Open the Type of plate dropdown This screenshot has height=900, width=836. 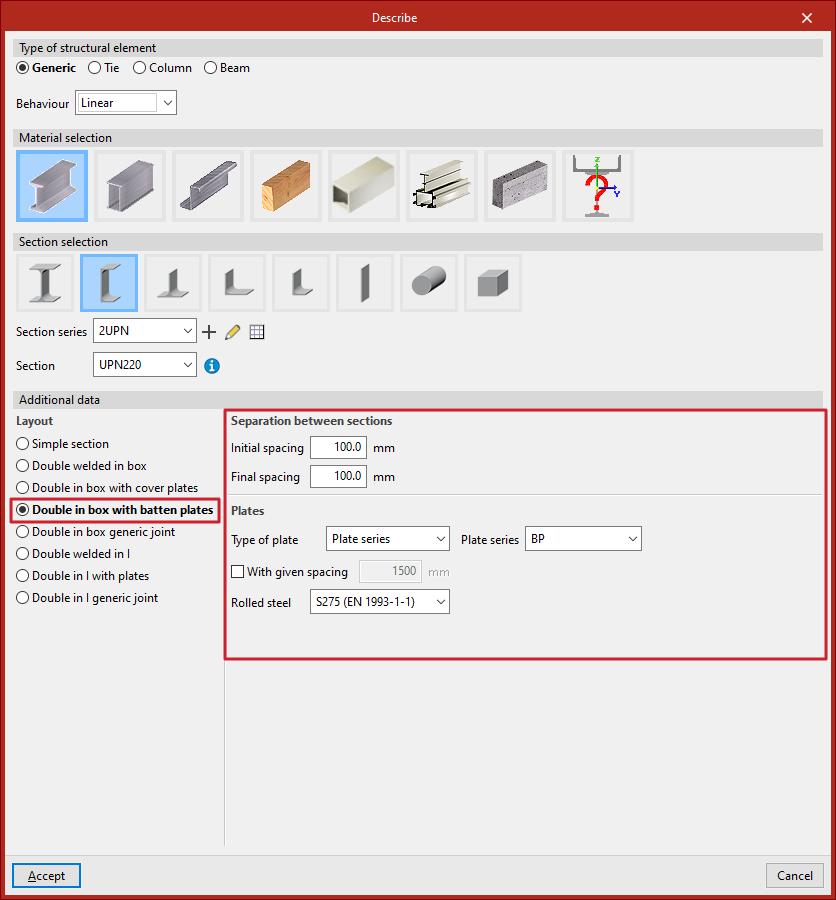point(388,539)
